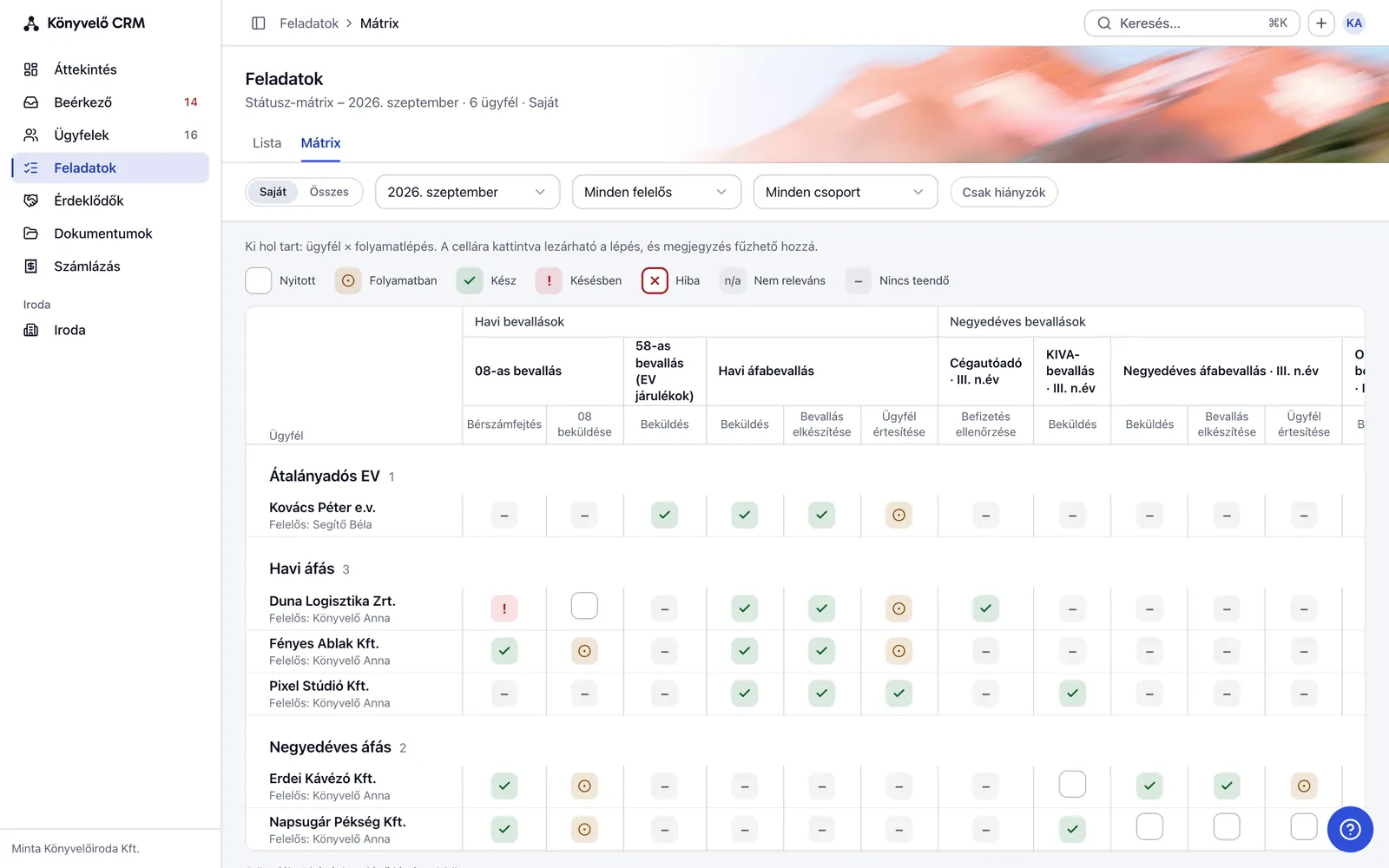1389x868 pixels.
Task: Click the Dokumentumok folder icon
Action: pyautogui.click(x=31, y=233)
